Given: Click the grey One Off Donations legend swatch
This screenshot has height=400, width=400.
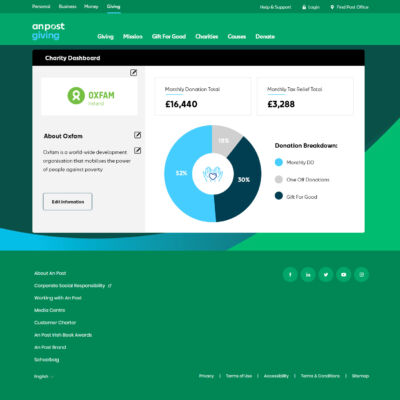Looking at the screenshot, I should [x=279, y=180].
